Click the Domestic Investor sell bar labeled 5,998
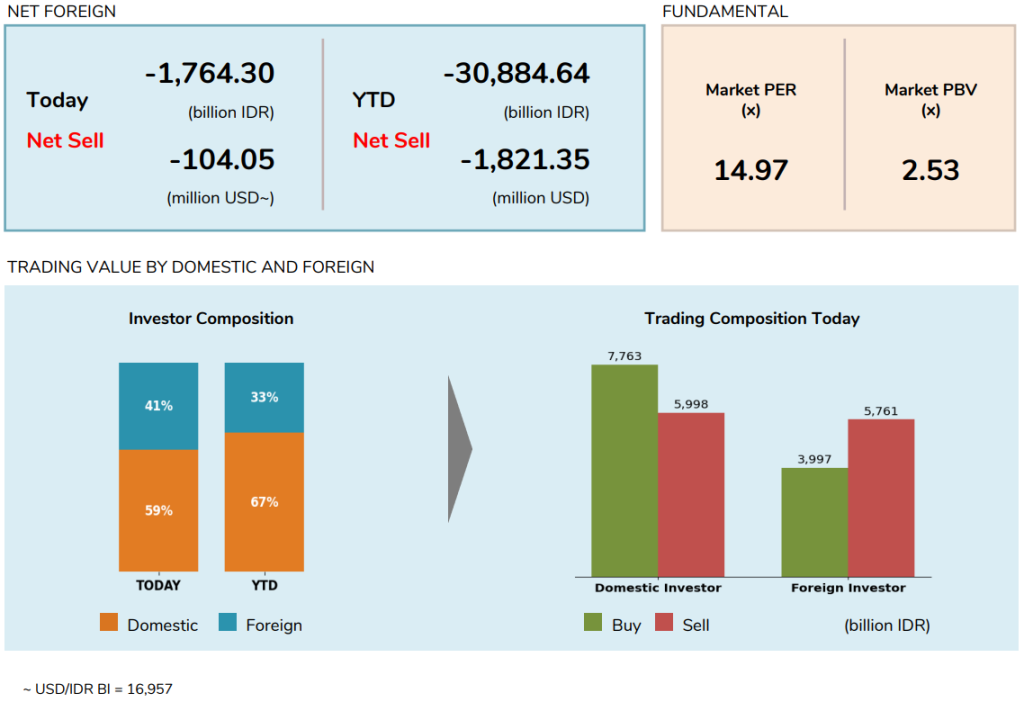The width and height of the screenshot is (1024, 702). pyautogui.click(x=691, y=494)
